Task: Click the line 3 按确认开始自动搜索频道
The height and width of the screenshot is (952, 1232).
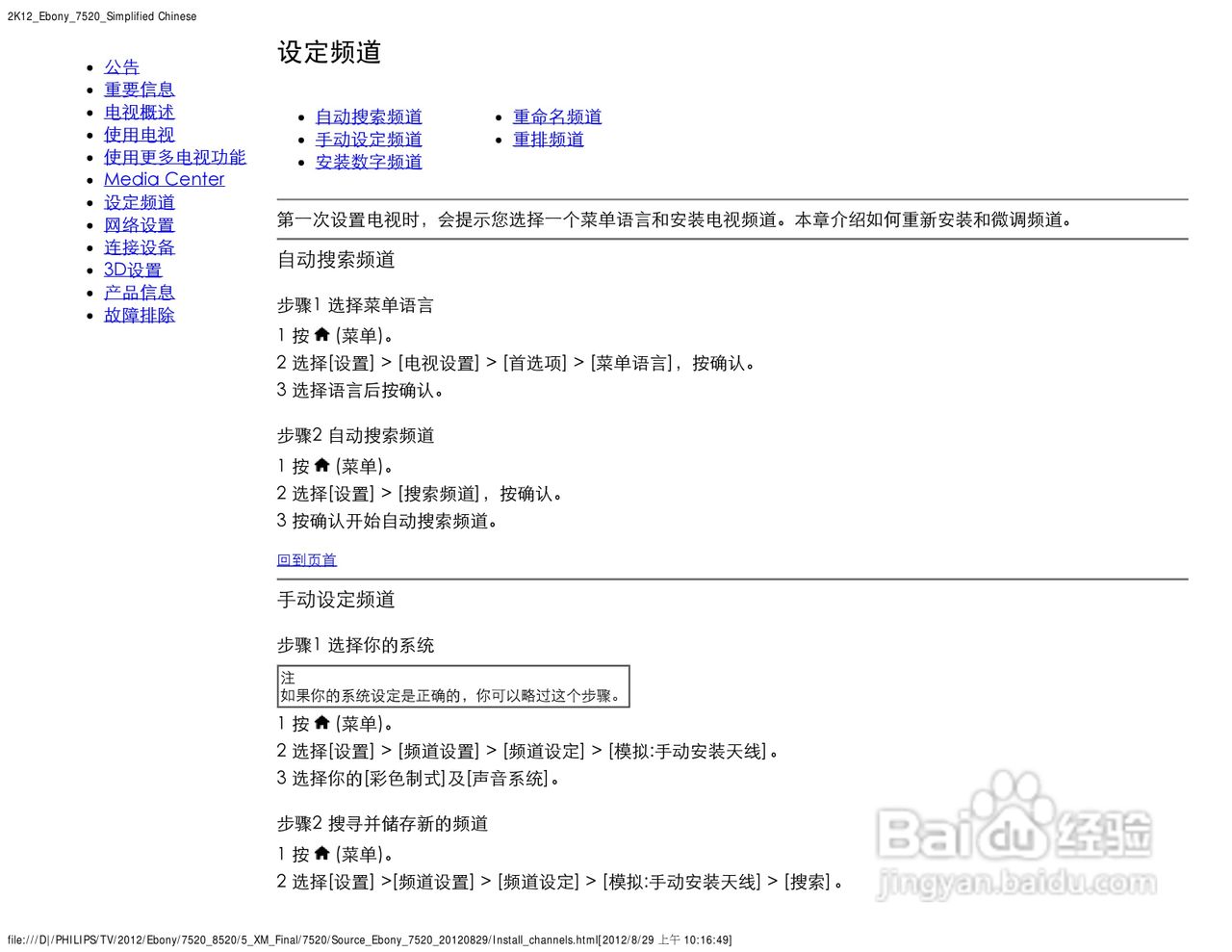Action: [x=388, y=521]
